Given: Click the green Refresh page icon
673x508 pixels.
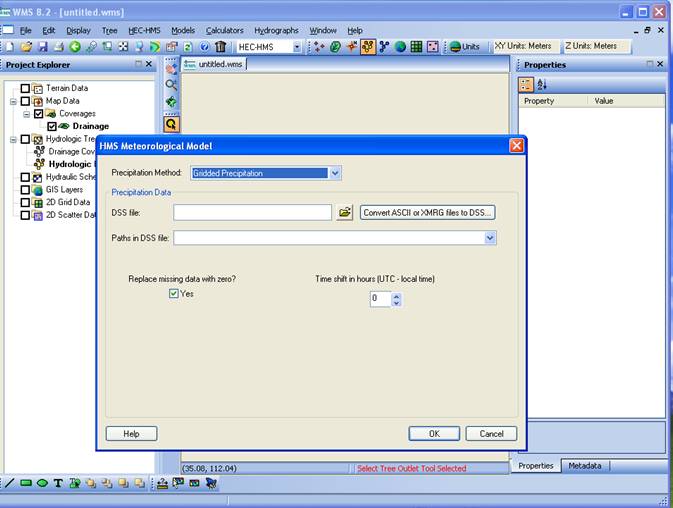Looking at the screenshot, I should (x=188, y=46).
